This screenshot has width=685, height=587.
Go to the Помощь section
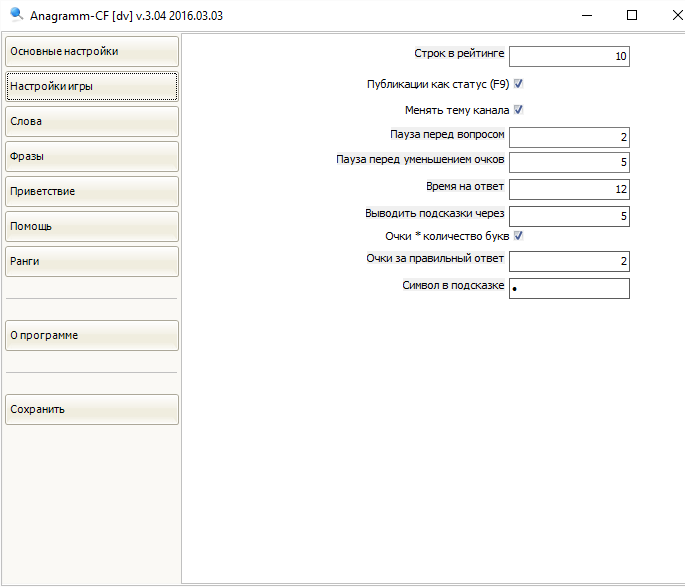tap(92, 227)
